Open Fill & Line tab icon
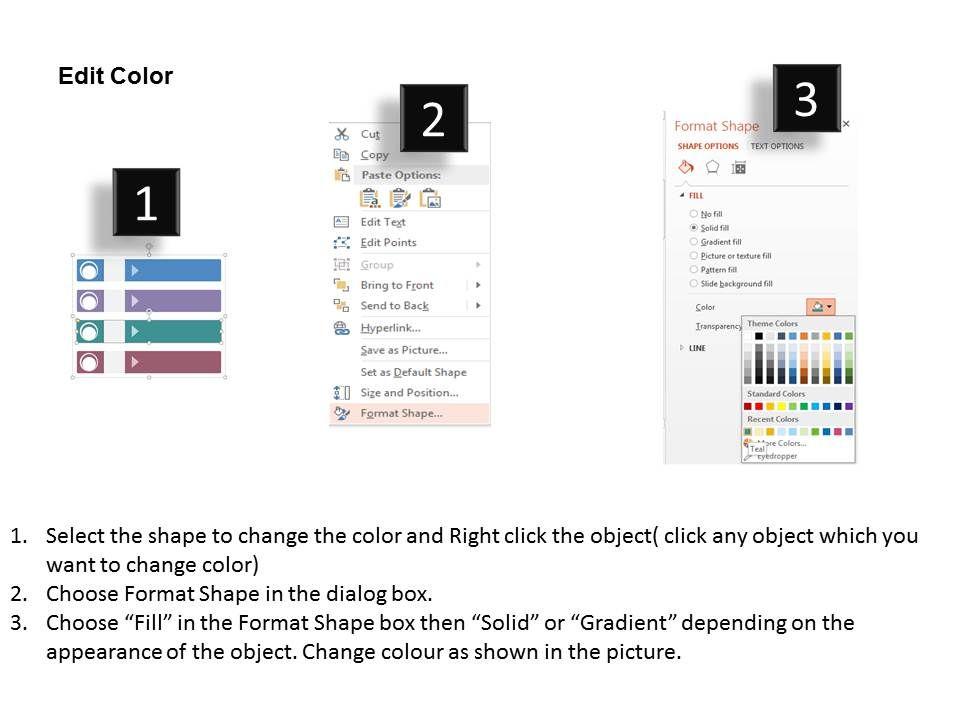 686,167
